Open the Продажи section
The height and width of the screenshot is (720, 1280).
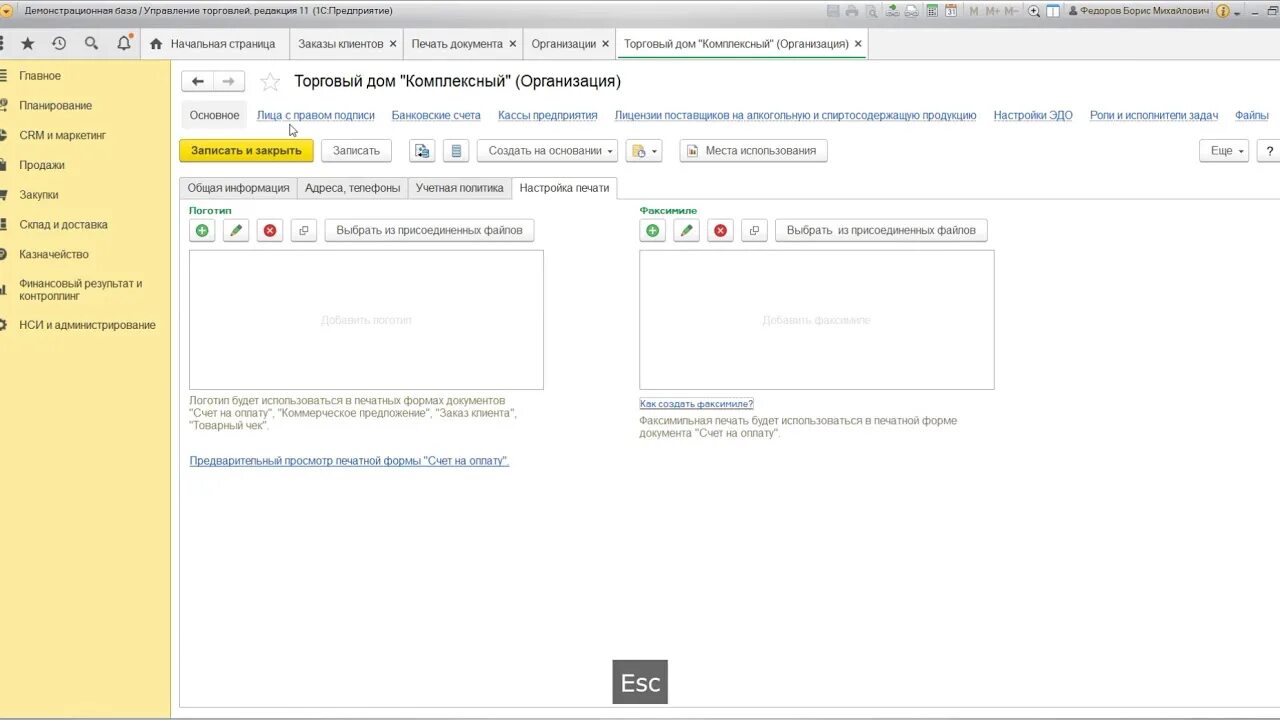pos(42,165)
